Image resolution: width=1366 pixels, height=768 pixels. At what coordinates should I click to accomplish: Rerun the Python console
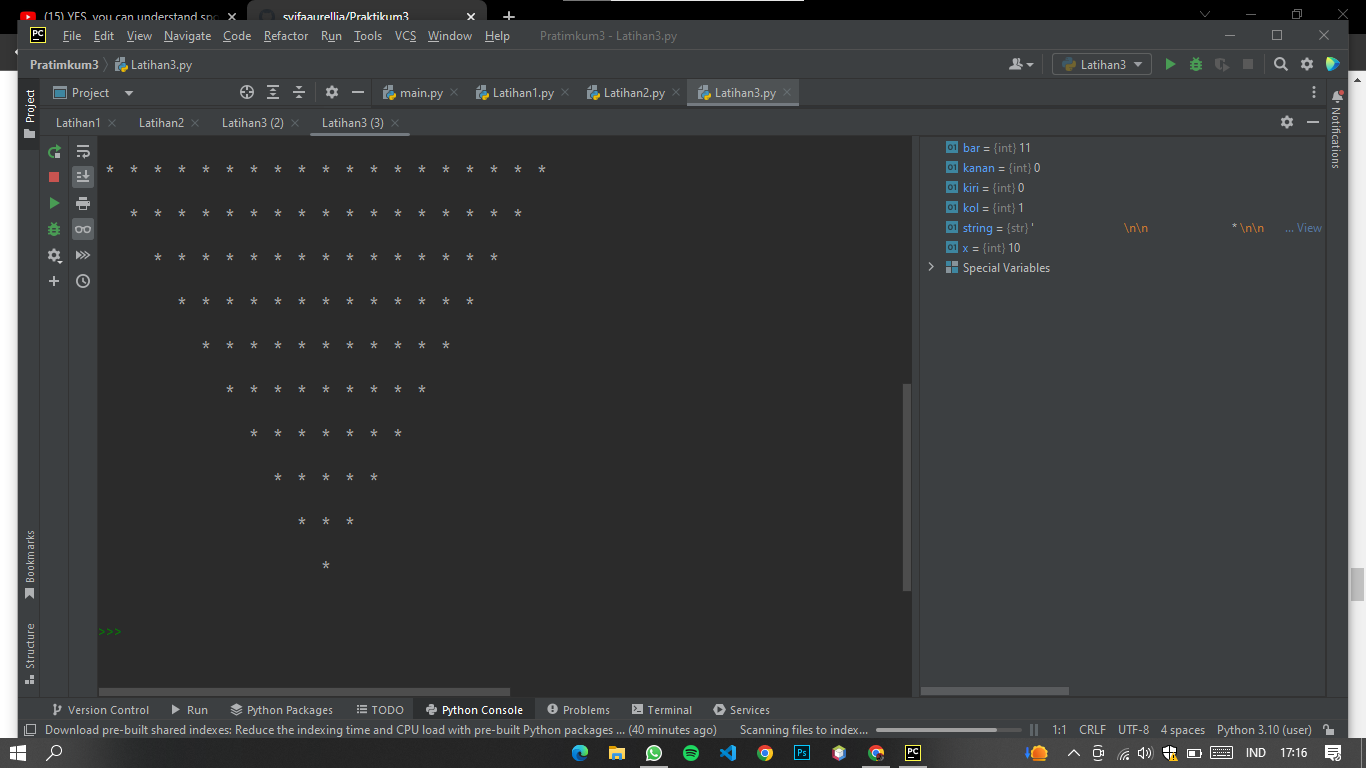tap(54, 152)
